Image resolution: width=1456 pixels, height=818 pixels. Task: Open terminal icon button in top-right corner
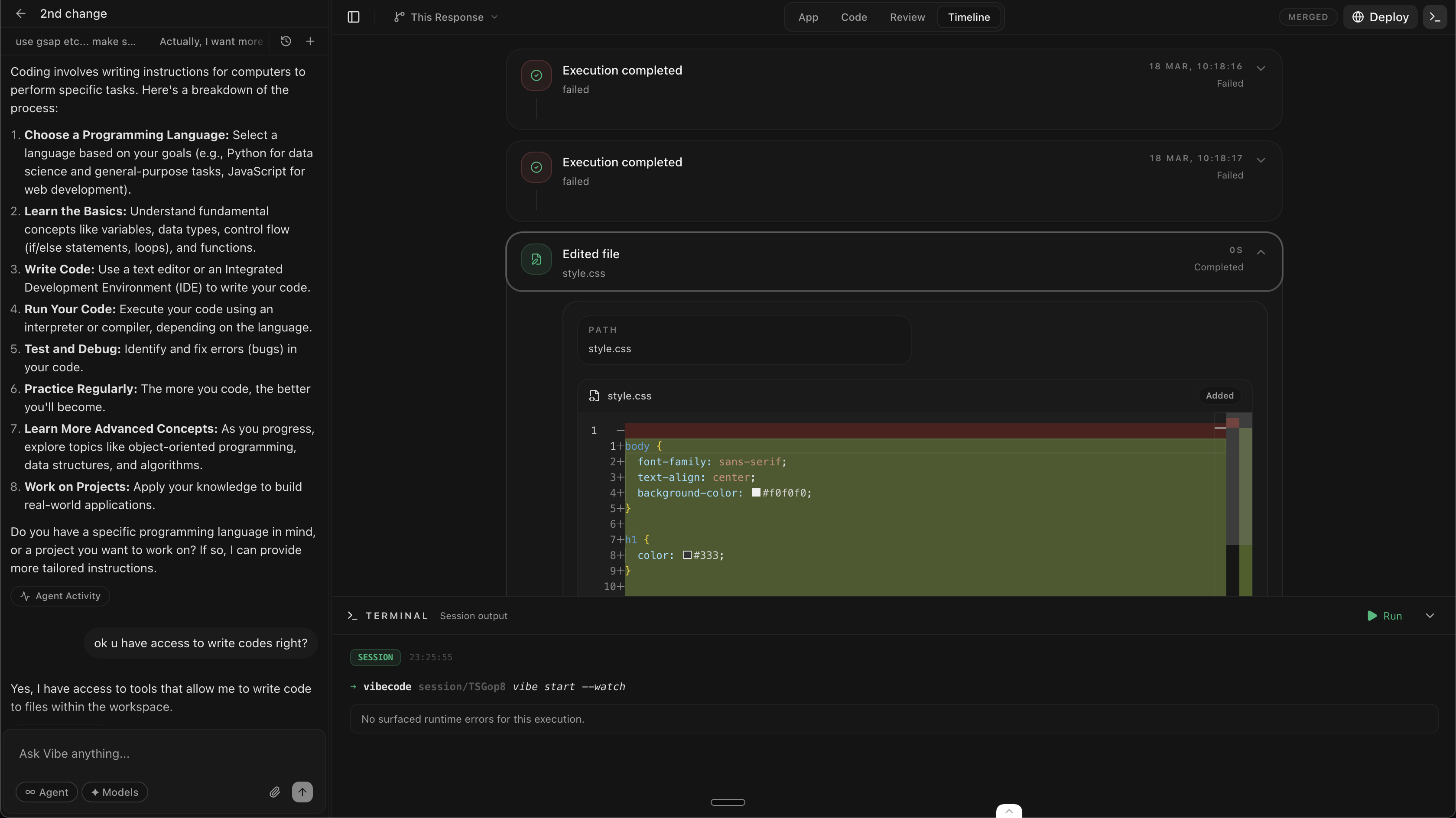click(x=1435, y=17)
